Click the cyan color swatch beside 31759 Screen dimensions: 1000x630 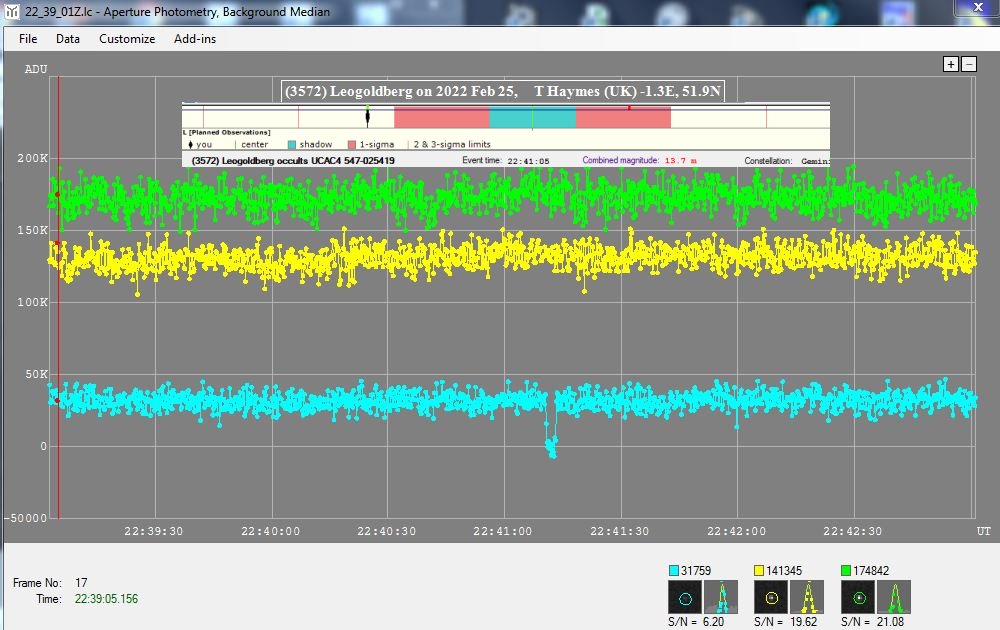pos(674,570)
